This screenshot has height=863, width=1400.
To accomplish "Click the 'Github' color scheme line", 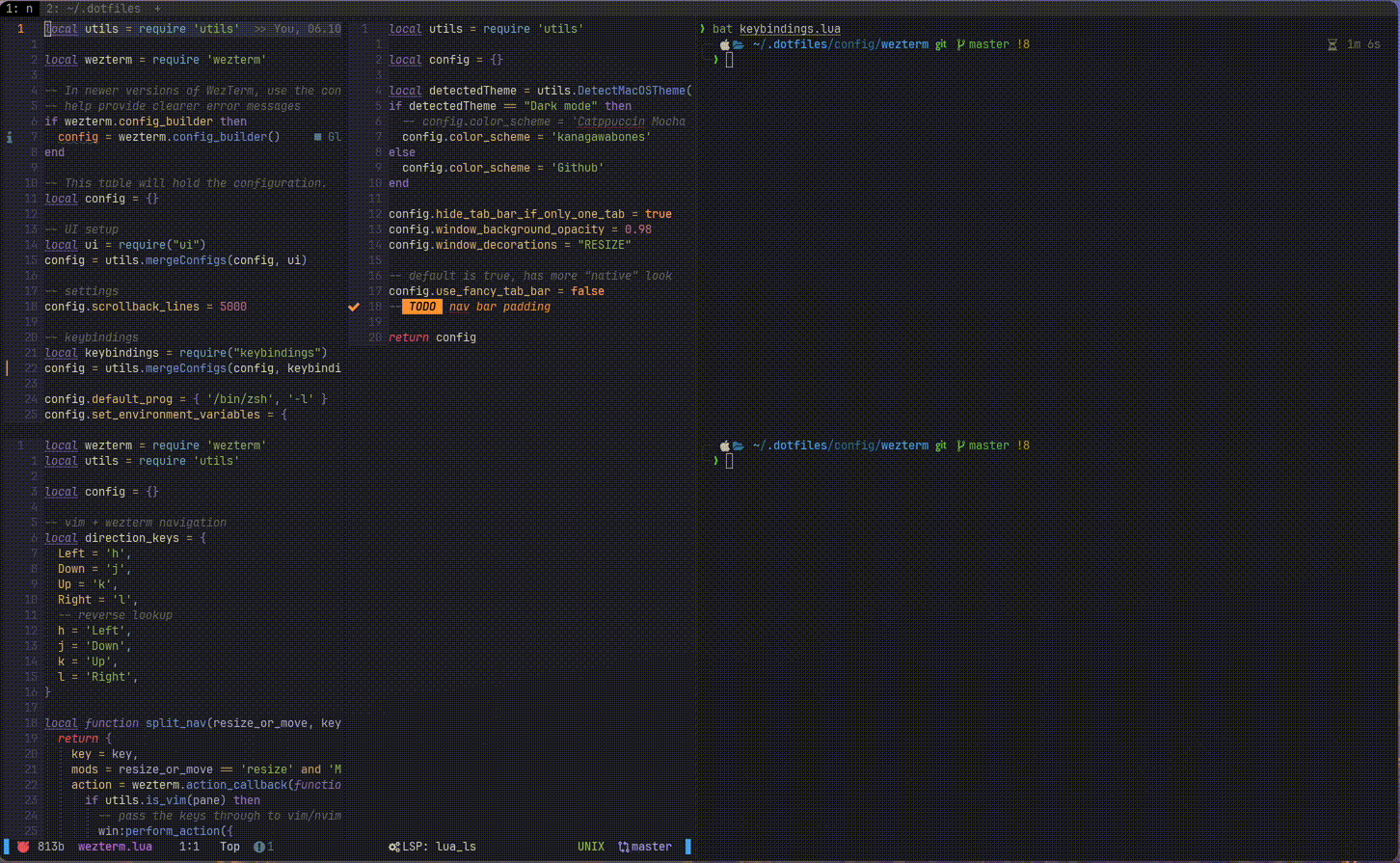I will tap(503, 168).
